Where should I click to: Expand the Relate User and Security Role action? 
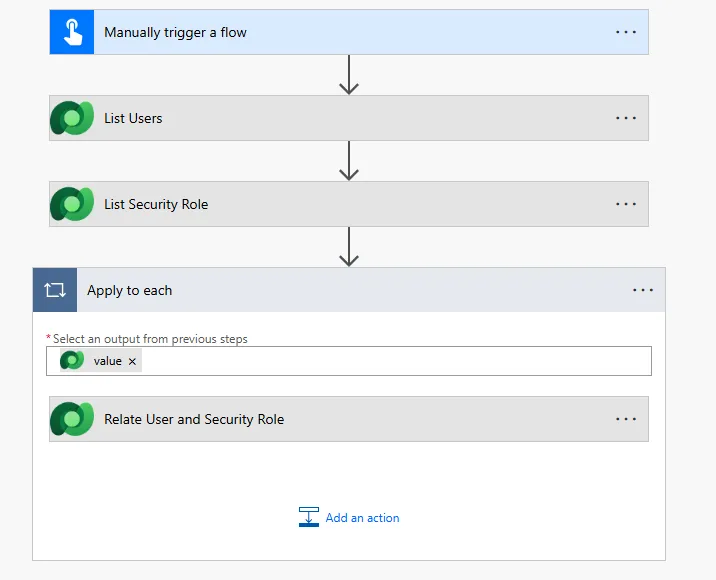point(349,419)
